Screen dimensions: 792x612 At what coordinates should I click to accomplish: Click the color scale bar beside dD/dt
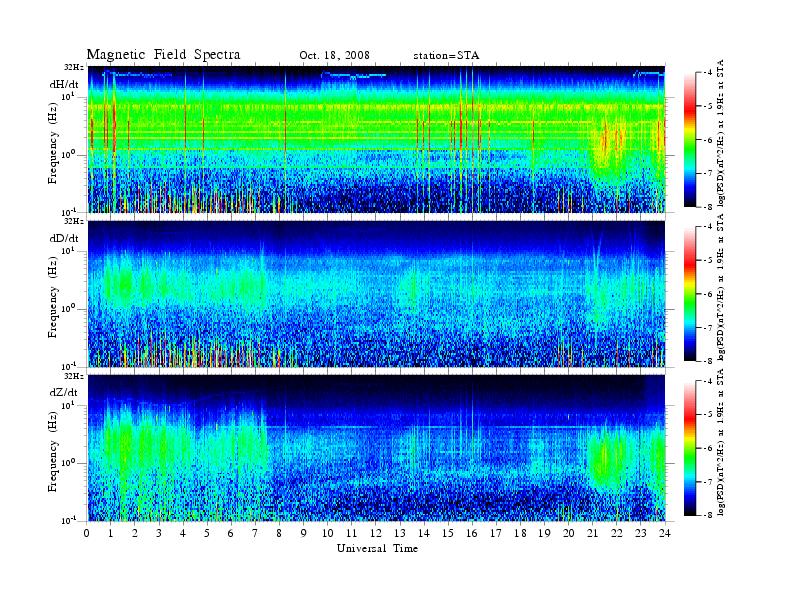690,294
